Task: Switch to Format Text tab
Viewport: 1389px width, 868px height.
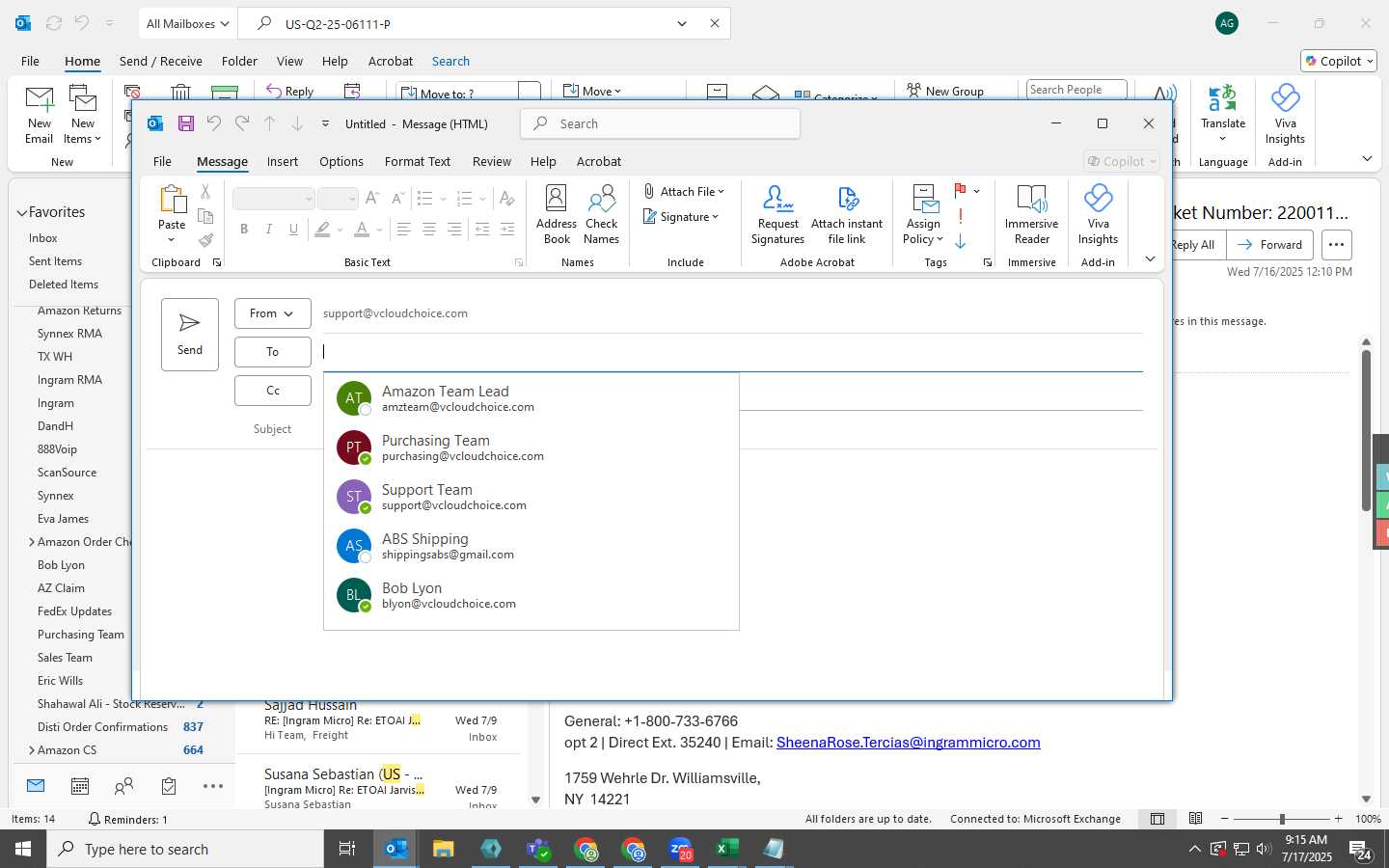Action: [x=418, y=161]
